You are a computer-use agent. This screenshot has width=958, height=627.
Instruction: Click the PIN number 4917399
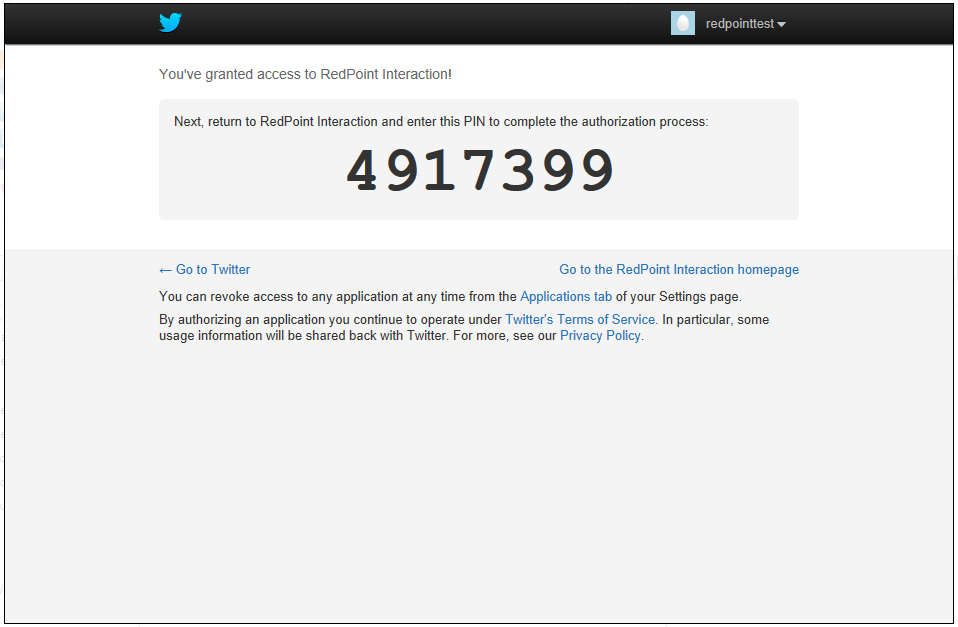(x=480, y=171)
